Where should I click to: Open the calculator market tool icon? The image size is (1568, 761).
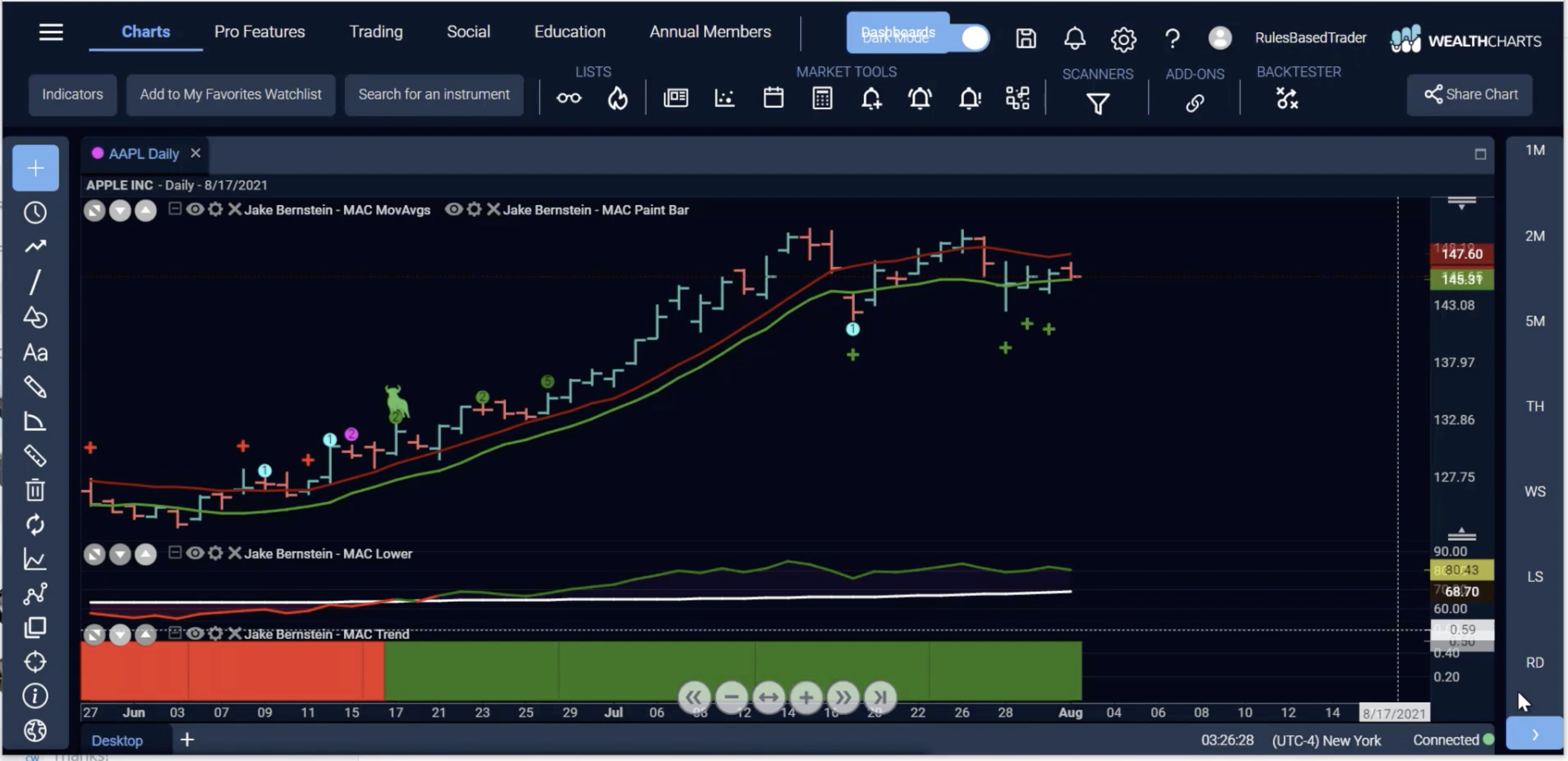click(823, 98)
